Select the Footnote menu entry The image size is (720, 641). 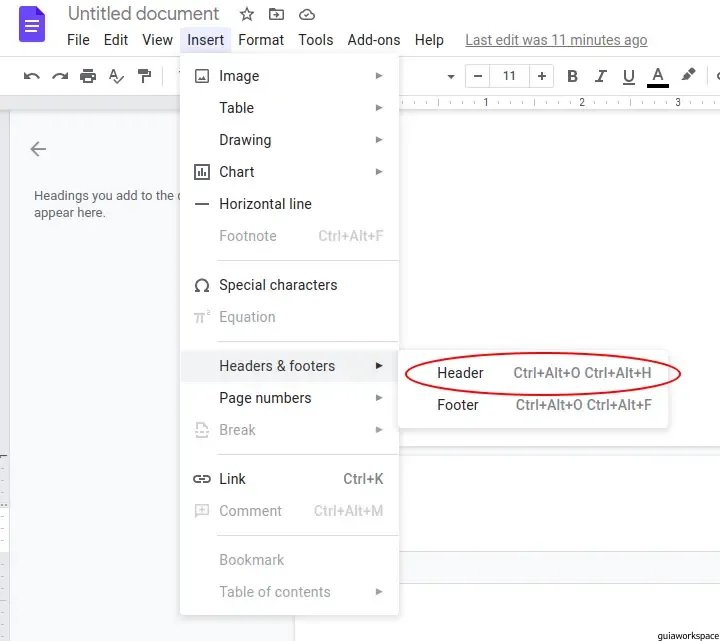click(x=289, y=236)
